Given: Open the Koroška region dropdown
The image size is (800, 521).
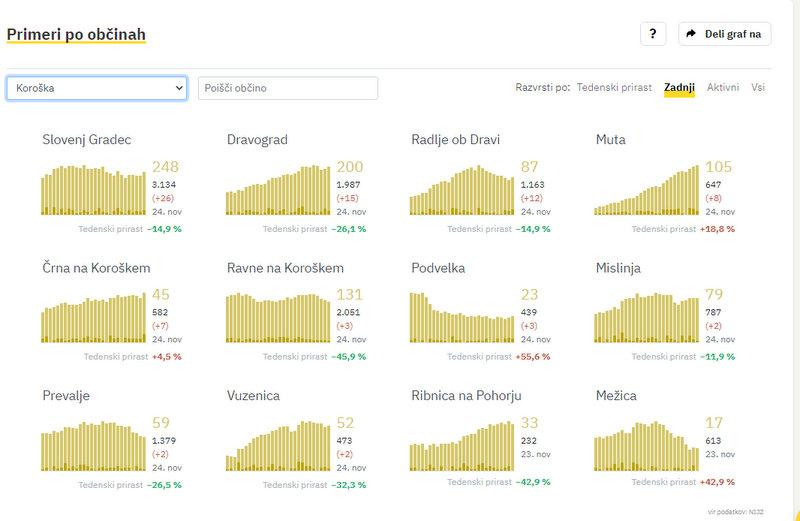Looking at the screenshot, I should click(97, 88).
